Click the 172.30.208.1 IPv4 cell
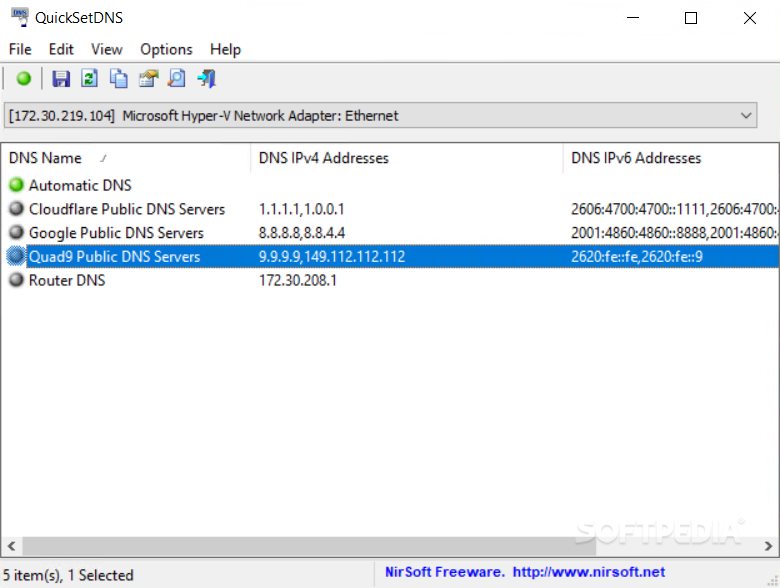The height and width of the screenshot is (588, 780). click(297, 281)
